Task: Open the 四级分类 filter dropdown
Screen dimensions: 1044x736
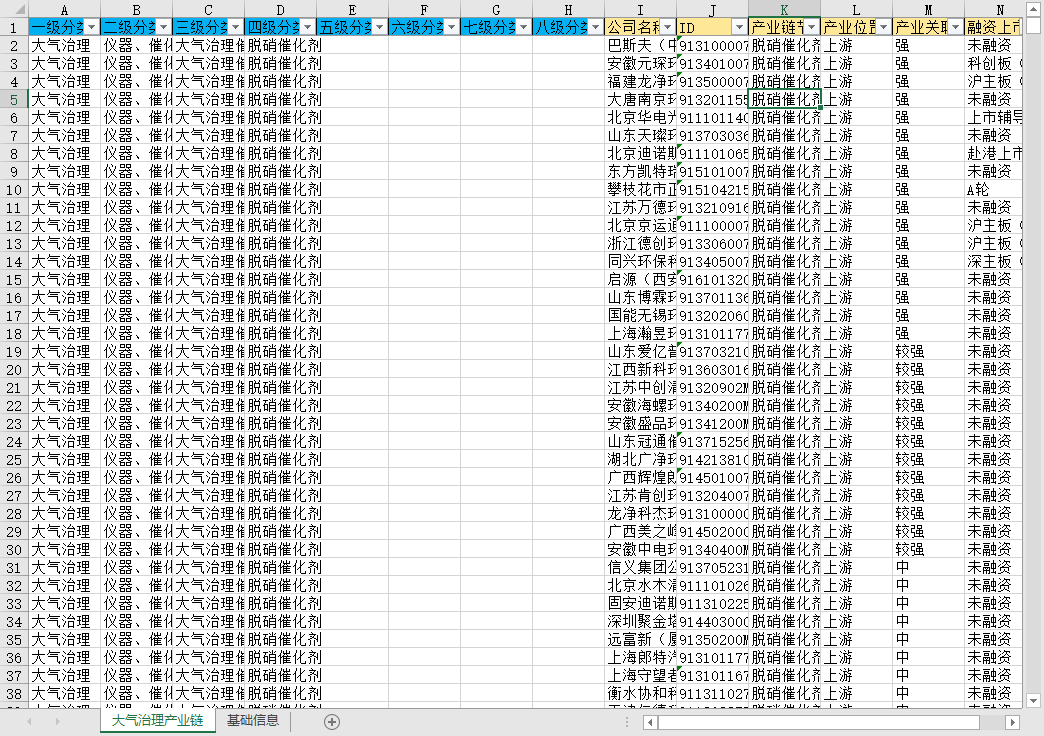Action: coord(308,27)
